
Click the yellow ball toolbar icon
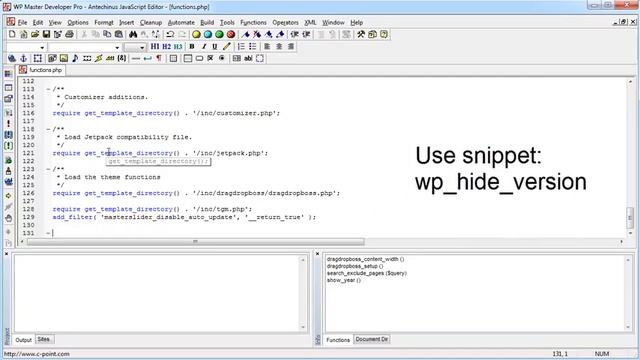click(196, 34)
